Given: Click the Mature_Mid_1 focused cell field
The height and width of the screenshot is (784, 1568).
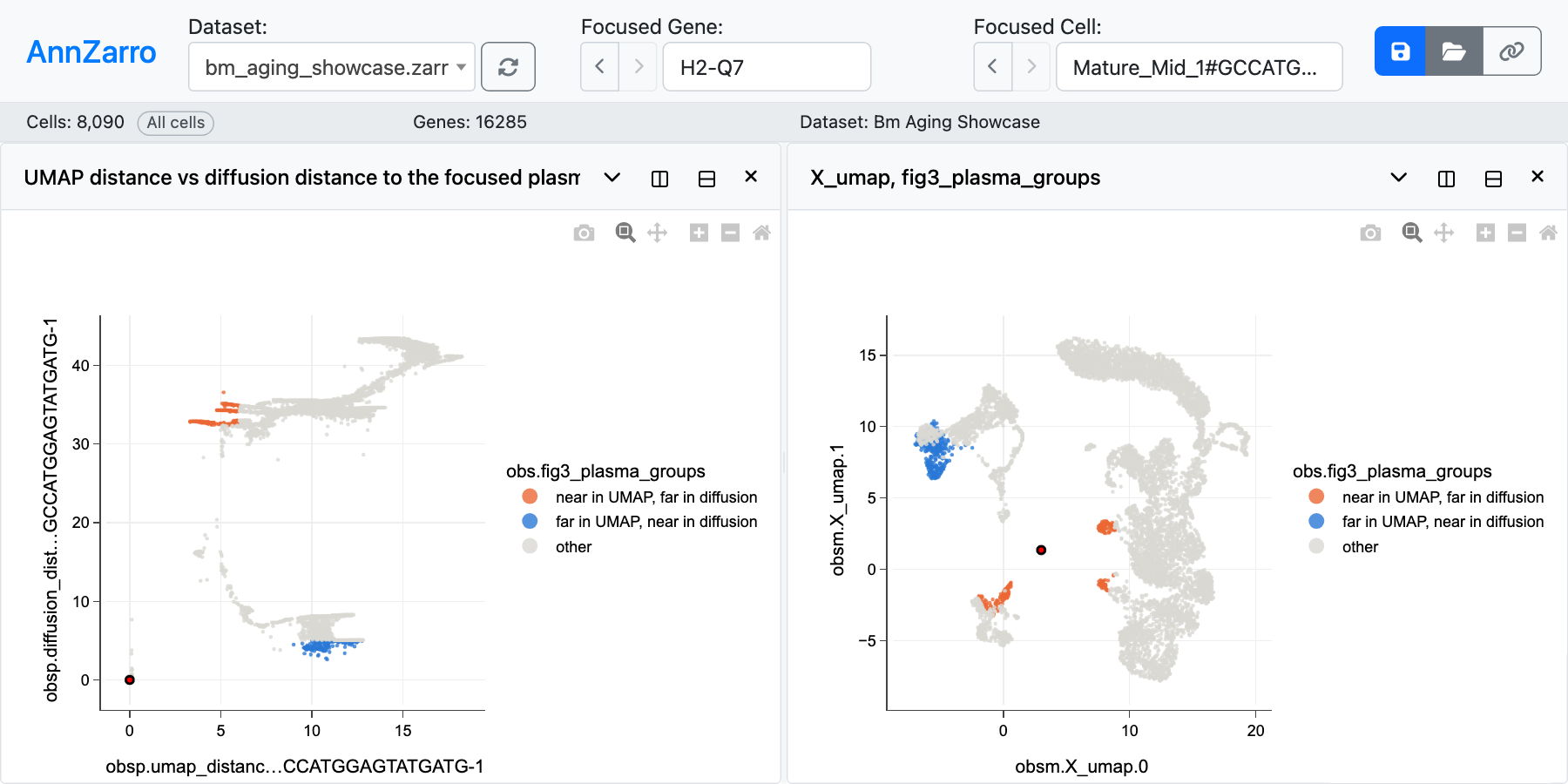Looking at the screenshot, I should point(1200,67).
